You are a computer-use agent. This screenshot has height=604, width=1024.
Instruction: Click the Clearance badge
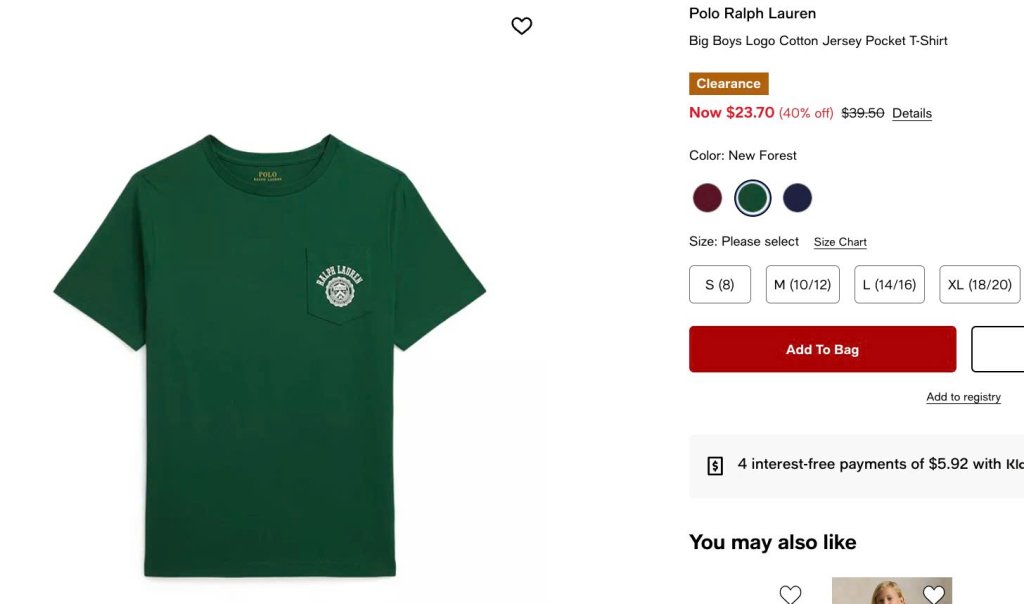pyautogui.click(x=728, y=84)
